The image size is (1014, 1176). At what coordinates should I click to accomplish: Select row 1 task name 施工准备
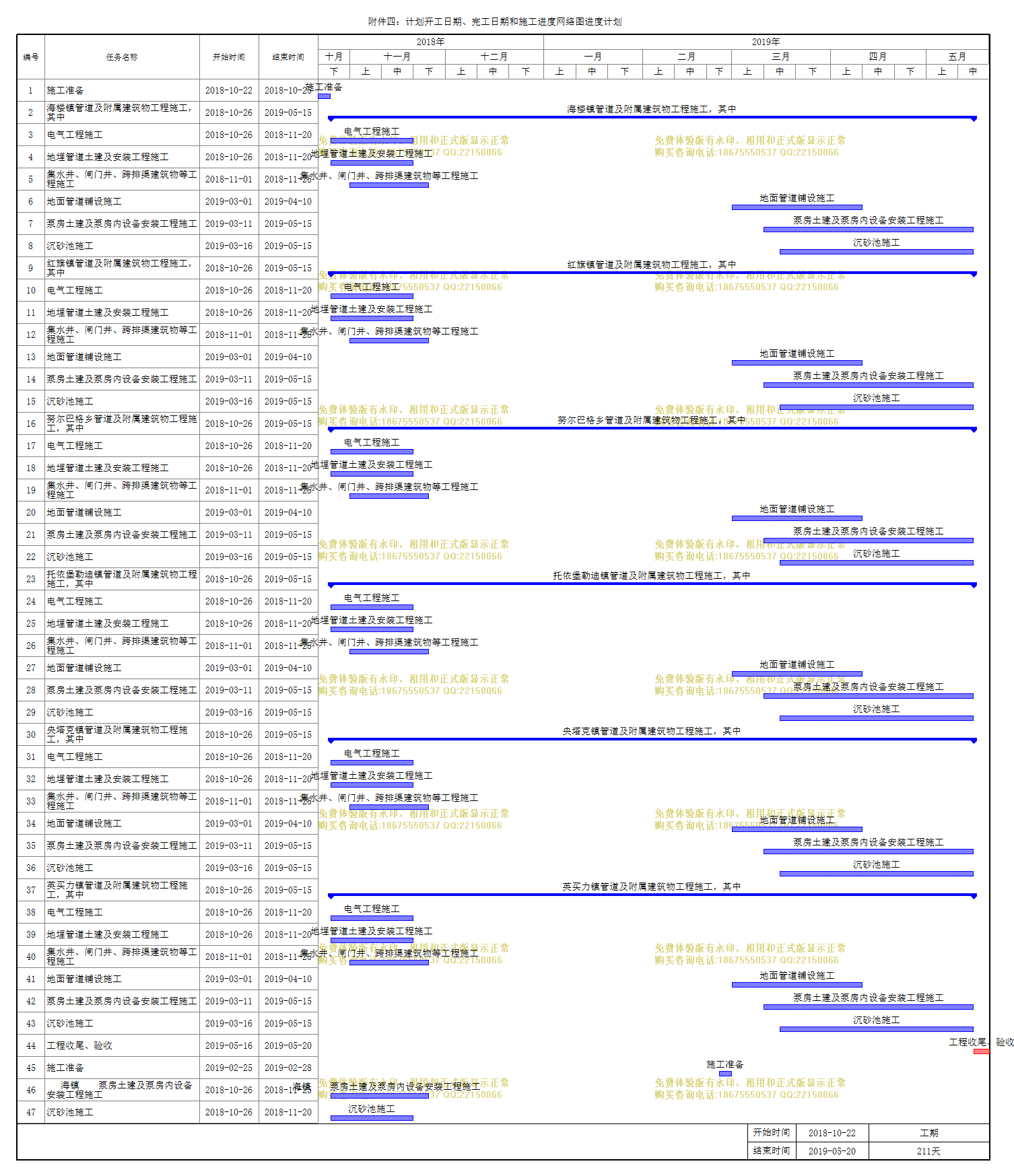pos(65,90)
